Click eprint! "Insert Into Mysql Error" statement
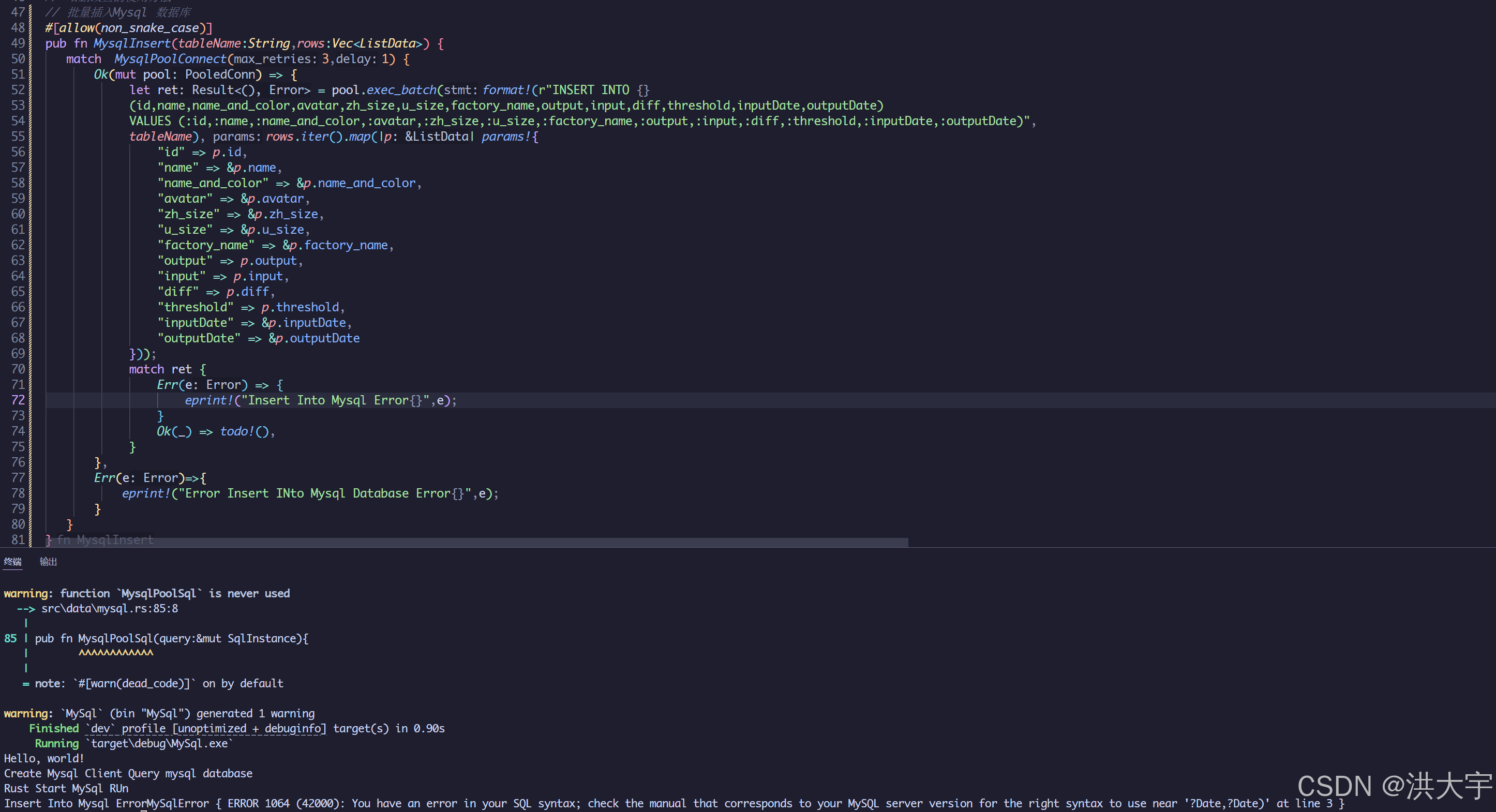 click(x=321, y=400)
